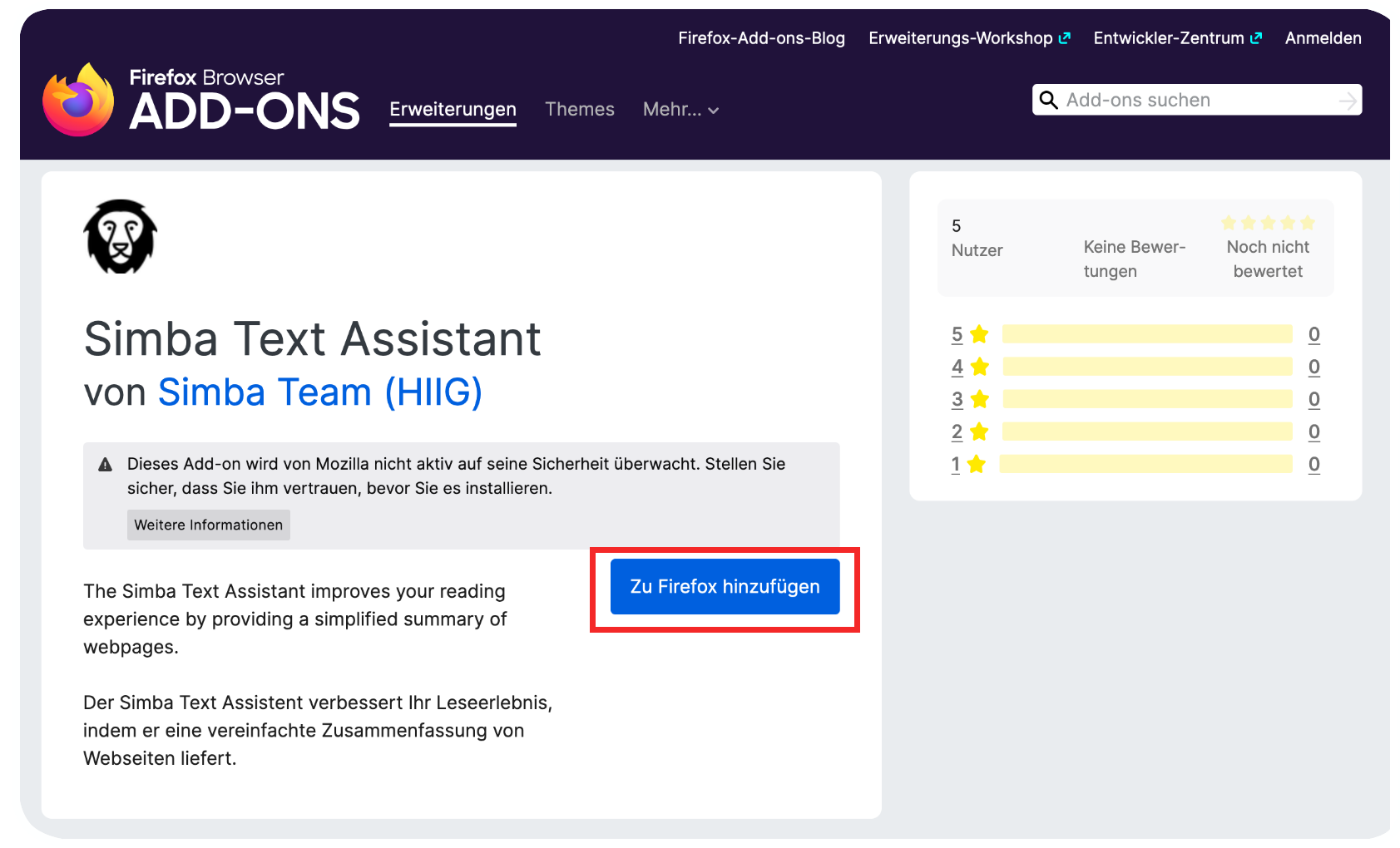Focus the Add-ons suchen search field

(x=1197, y=100)
